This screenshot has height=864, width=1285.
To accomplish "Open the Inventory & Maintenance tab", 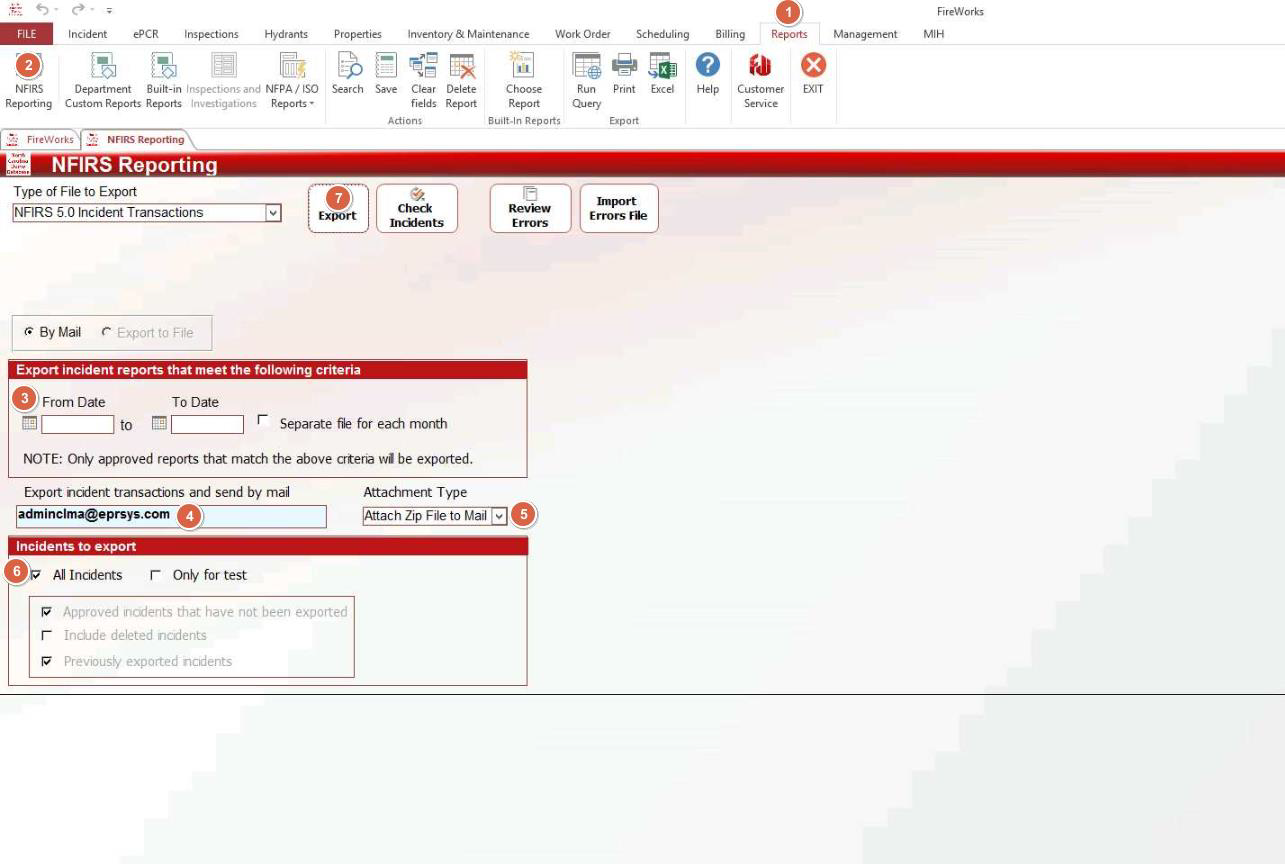I will point(468,34).
